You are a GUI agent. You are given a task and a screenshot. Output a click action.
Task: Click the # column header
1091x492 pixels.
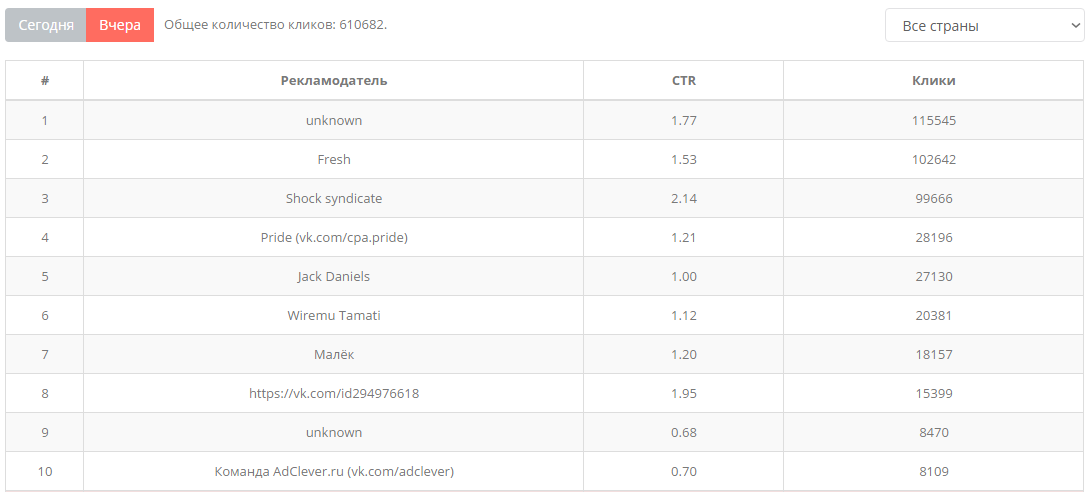[x=45, y=81]
